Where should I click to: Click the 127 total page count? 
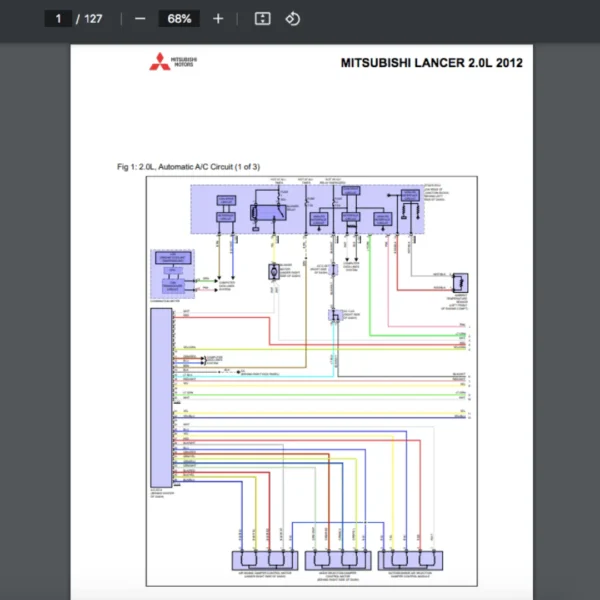coord(93,19)
